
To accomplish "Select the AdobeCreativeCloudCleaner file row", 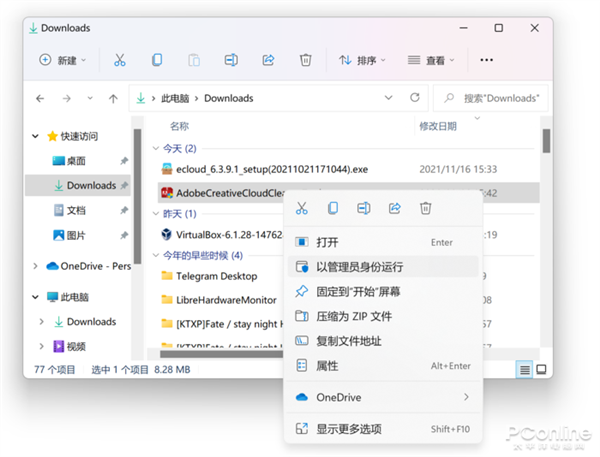I will [x=222, y=193].
